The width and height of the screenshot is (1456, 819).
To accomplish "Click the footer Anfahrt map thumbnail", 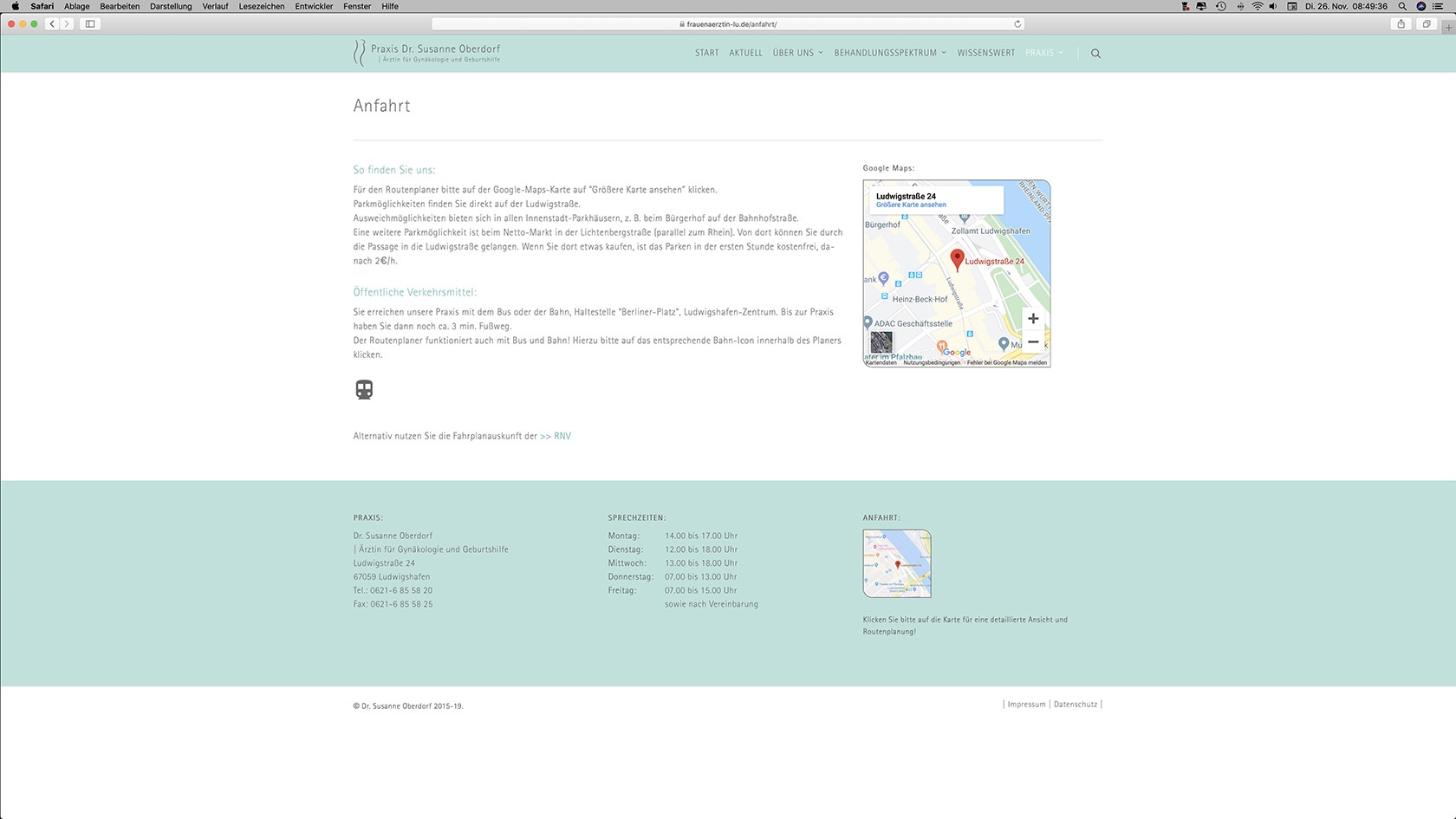I will (x=897, y=563).
